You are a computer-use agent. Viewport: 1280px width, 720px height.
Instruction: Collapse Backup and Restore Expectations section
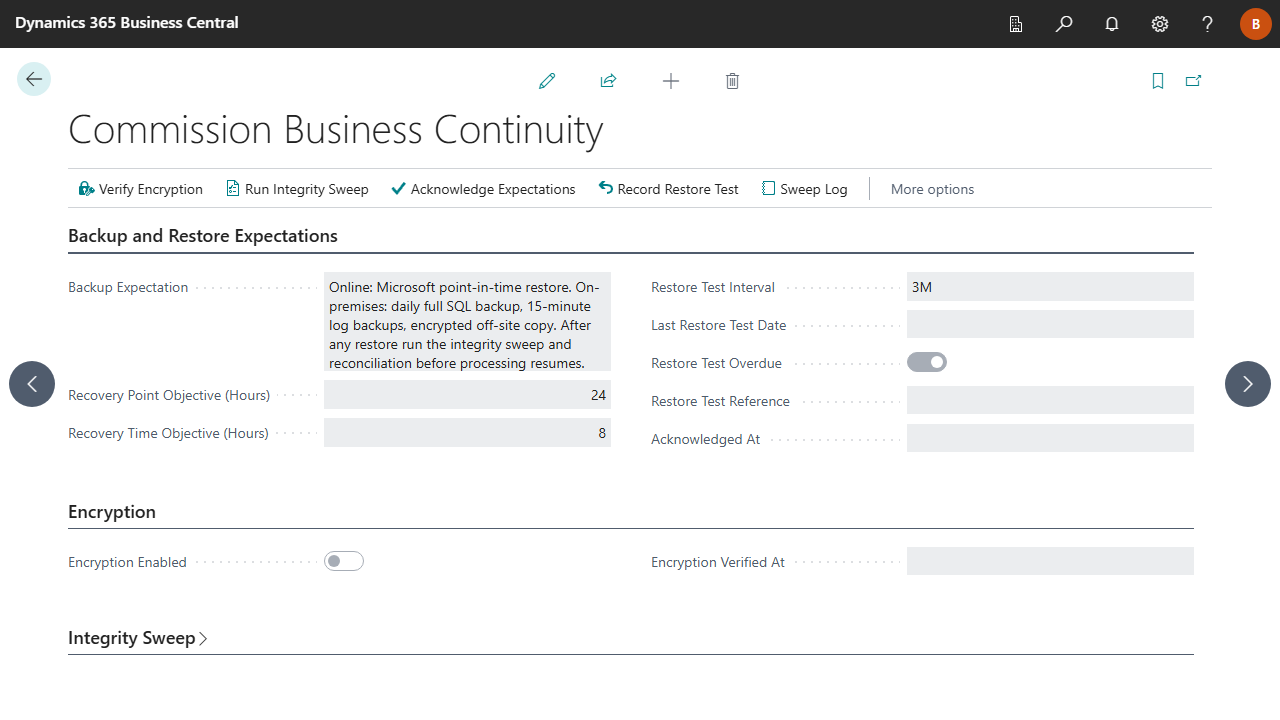pyautogui.click(x=203, y=236)
